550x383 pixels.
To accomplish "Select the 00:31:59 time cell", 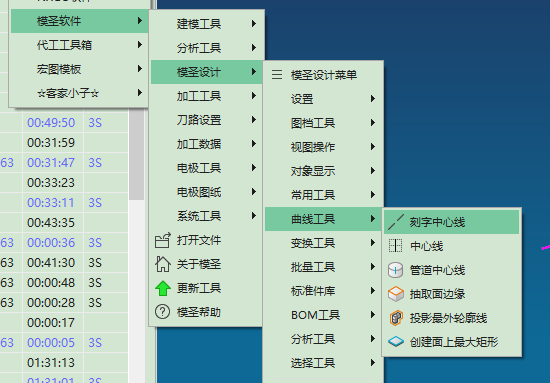I will click(x=53, y=142).
